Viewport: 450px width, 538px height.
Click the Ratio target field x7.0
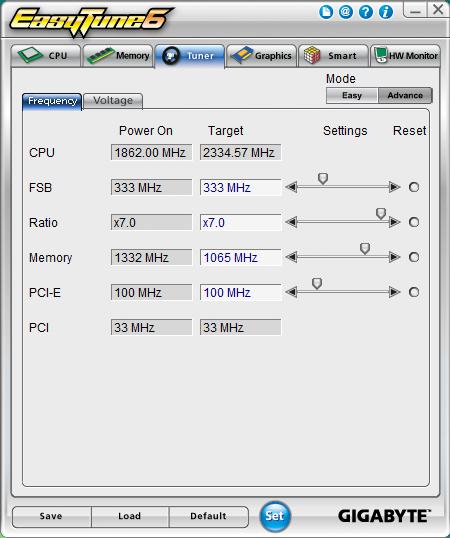coord(240,222)
